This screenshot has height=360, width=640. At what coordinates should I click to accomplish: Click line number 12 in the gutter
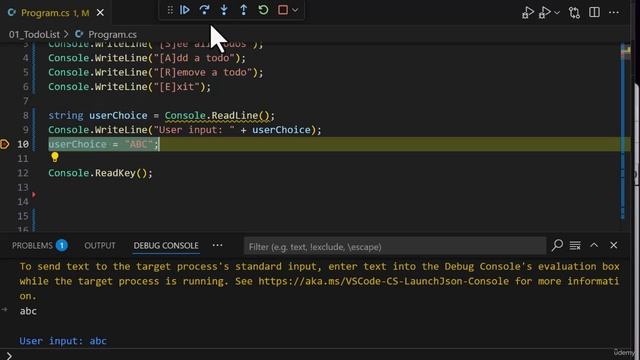23,173
